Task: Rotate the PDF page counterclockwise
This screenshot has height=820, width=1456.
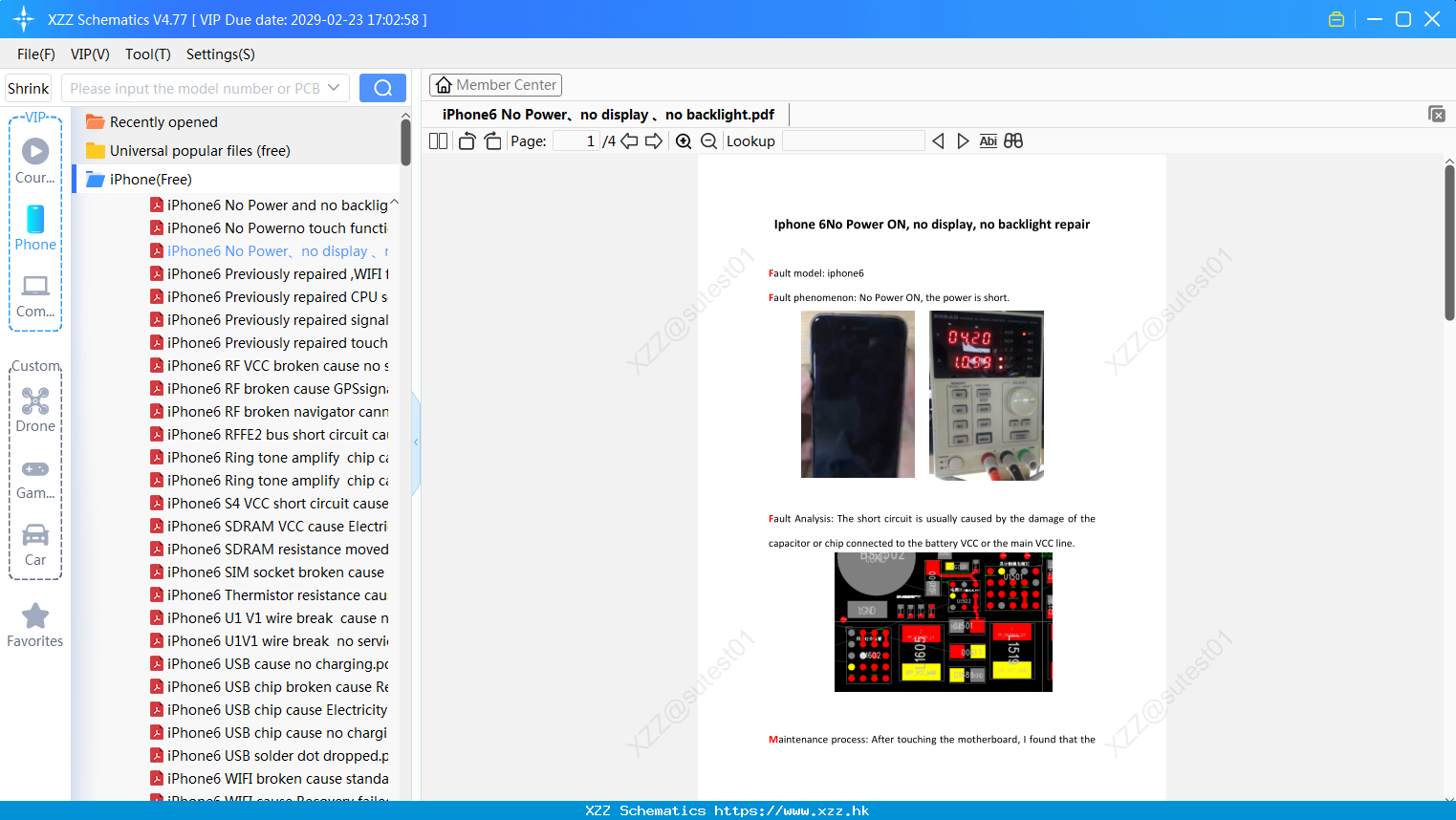Action: [467, 141]
